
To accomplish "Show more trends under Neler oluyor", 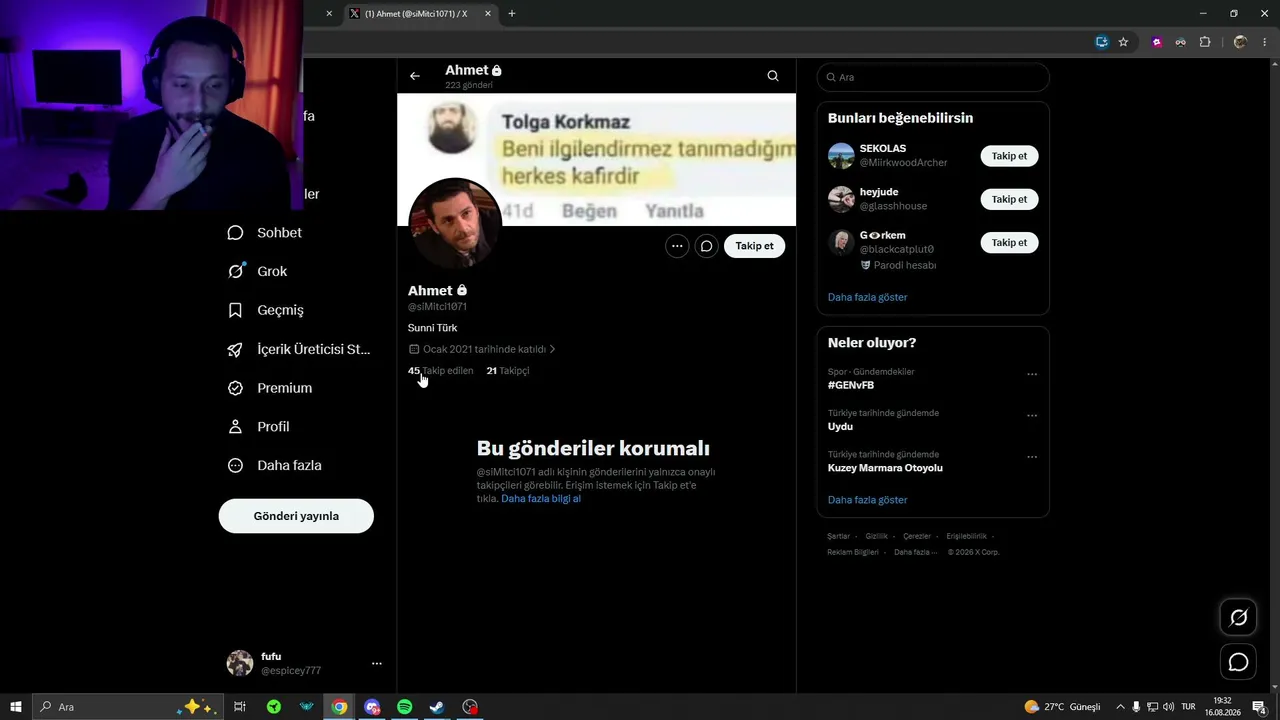I will tap(868, 500).
